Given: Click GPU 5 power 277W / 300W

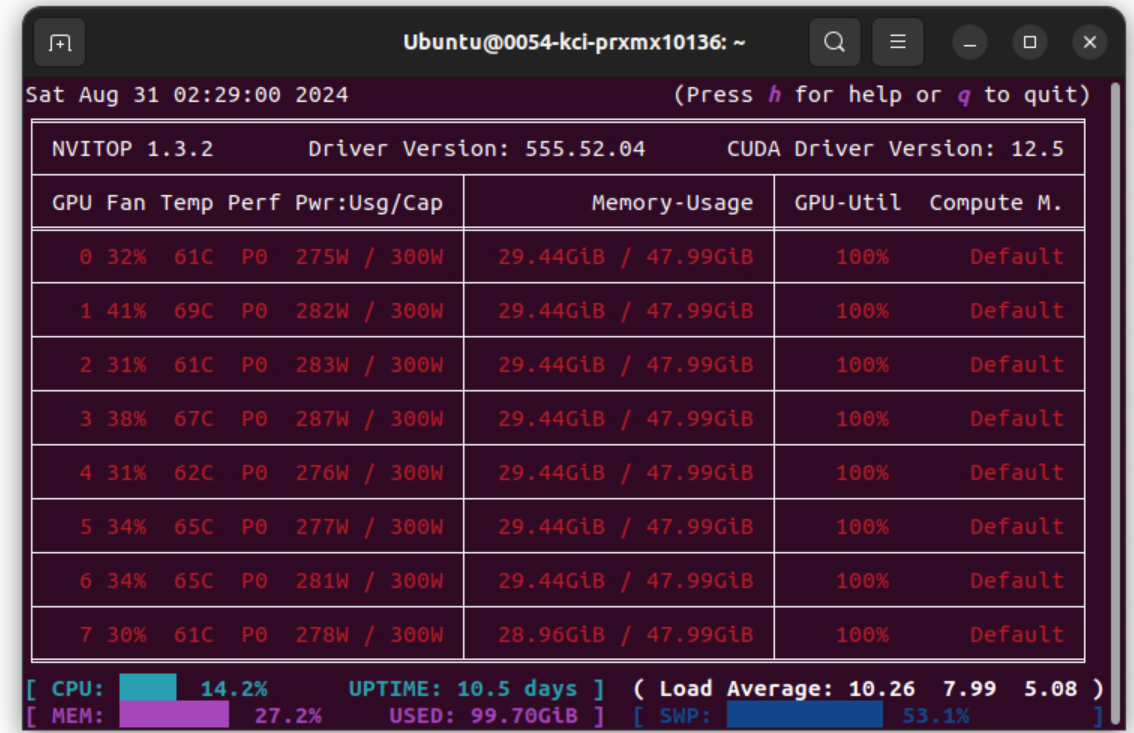Looking at the screenshot, I should pos(369,527).
